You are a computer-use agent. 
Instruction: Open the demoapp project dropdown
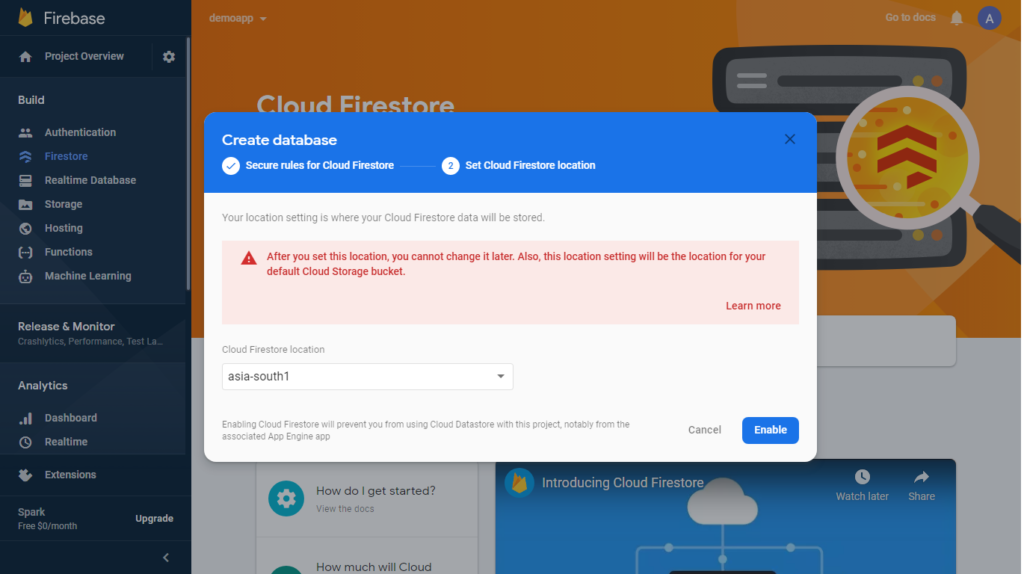[x=238, y=18]
